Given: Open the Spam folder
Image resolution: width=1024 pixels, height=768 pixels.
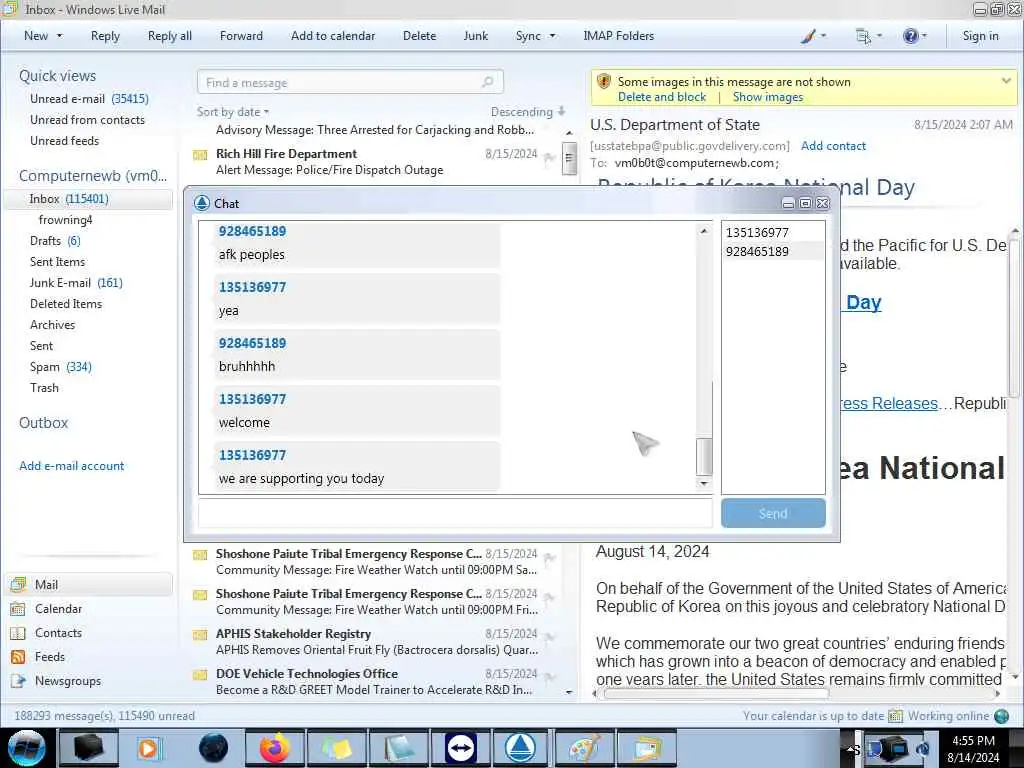Looking at the screenshot, I should point(60,367).
